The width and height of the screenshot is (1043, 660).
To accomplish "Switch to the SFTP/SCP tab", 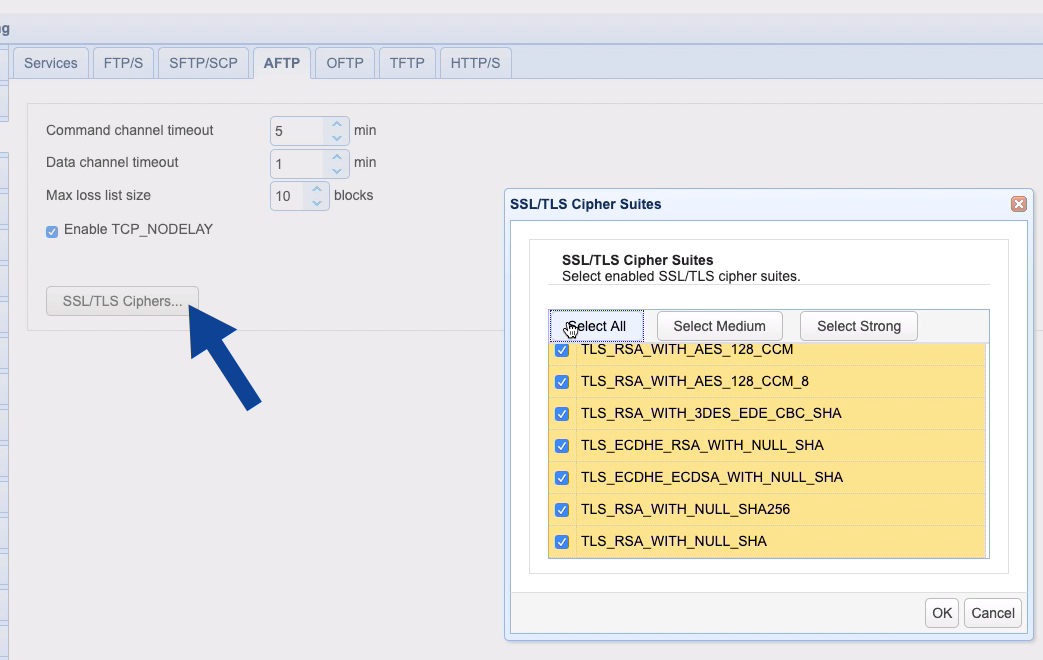I will 203,62.
